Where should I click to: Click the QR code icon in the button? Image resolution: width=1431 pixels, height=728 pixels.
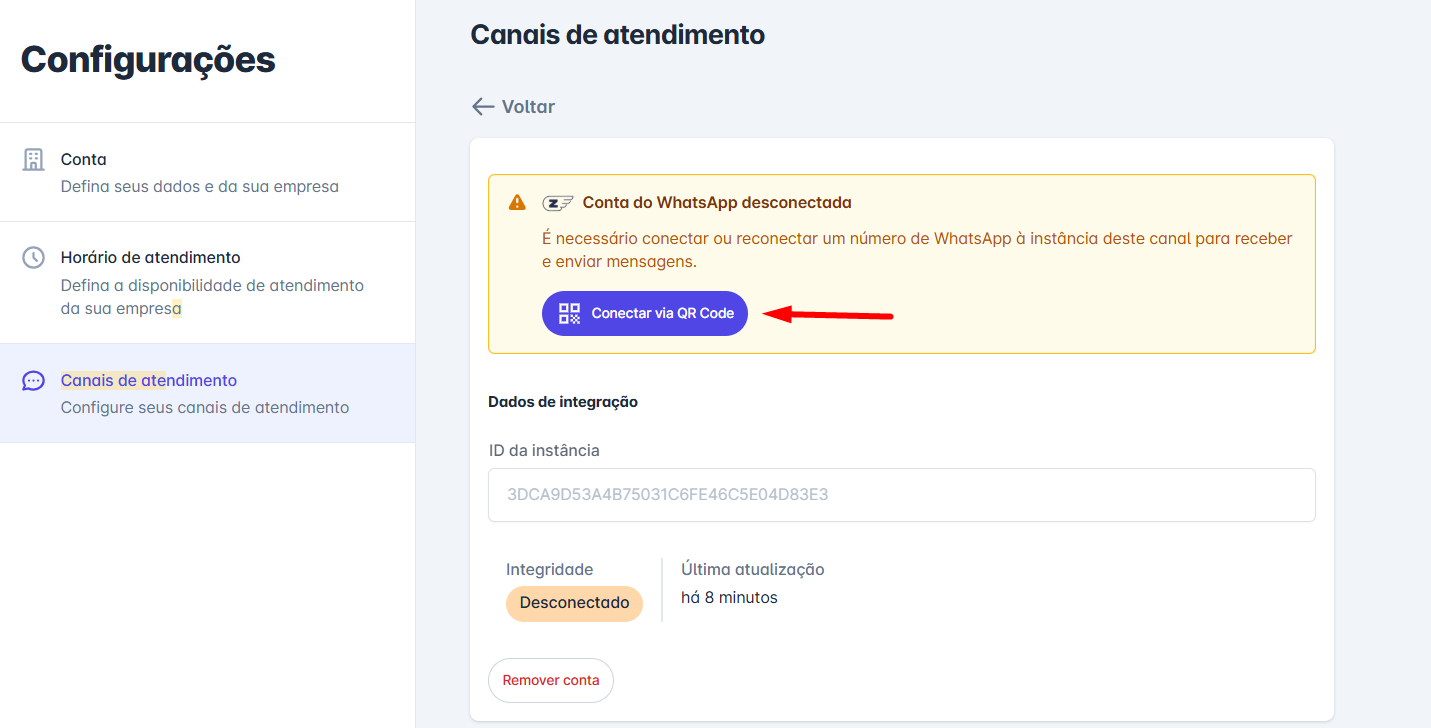569,313
